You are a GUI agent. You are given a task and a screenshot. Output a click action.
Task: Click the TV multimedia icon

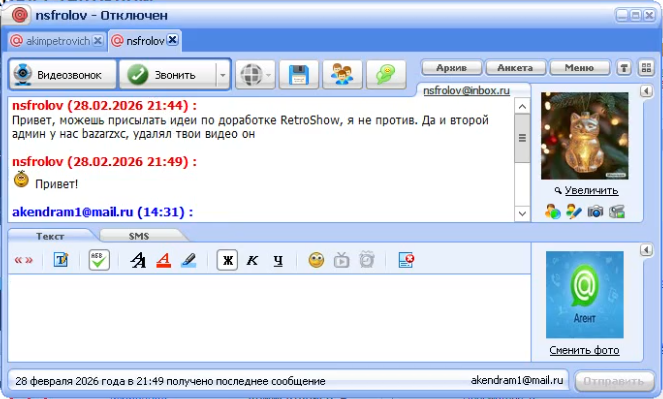pyautogui.click(x=342, y=260)
